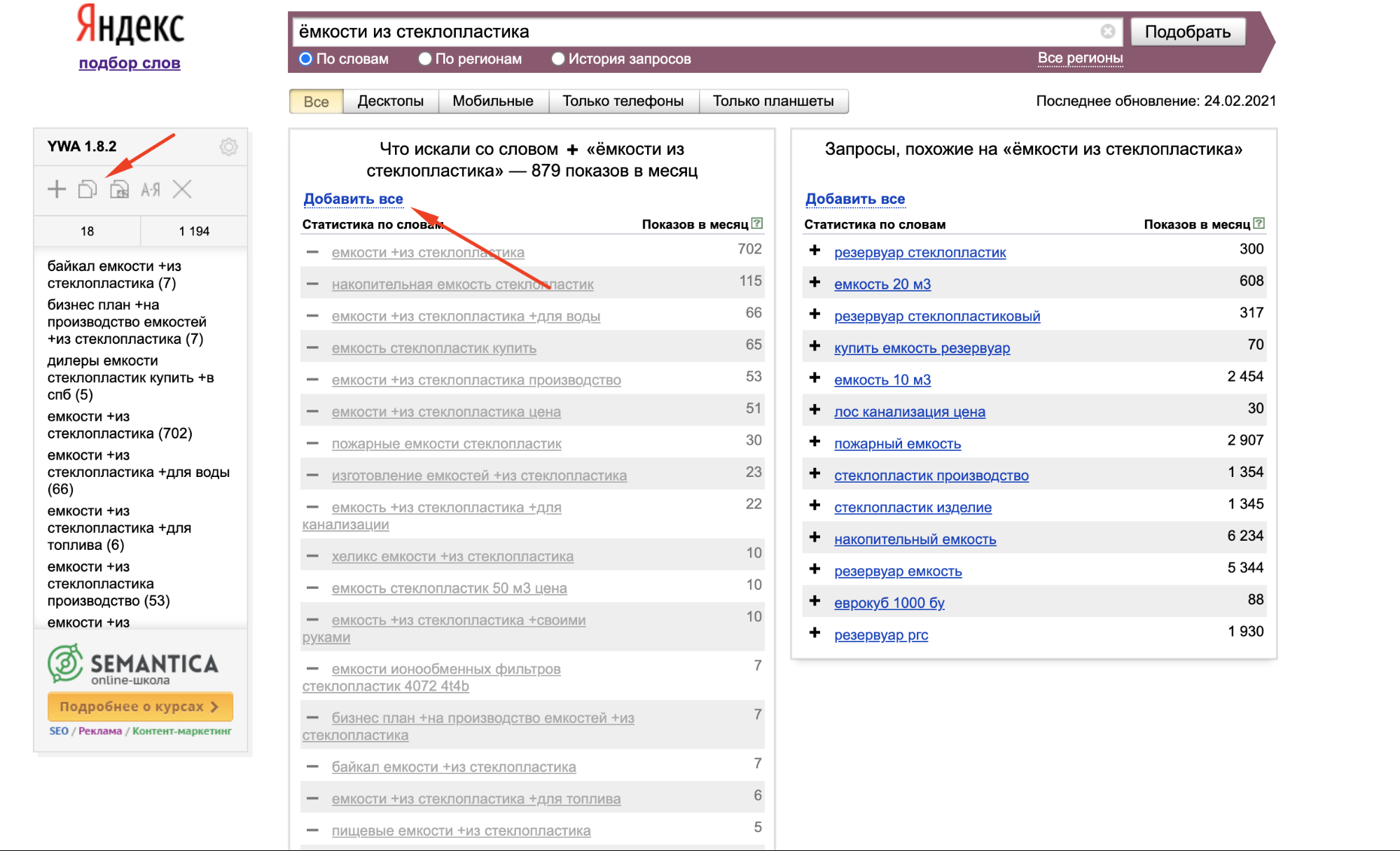Viewport: 1400px width, 851px height.
Task: Add 'резервуар стеклопластик' with its plus icon
Action: (x=815, y=251)
